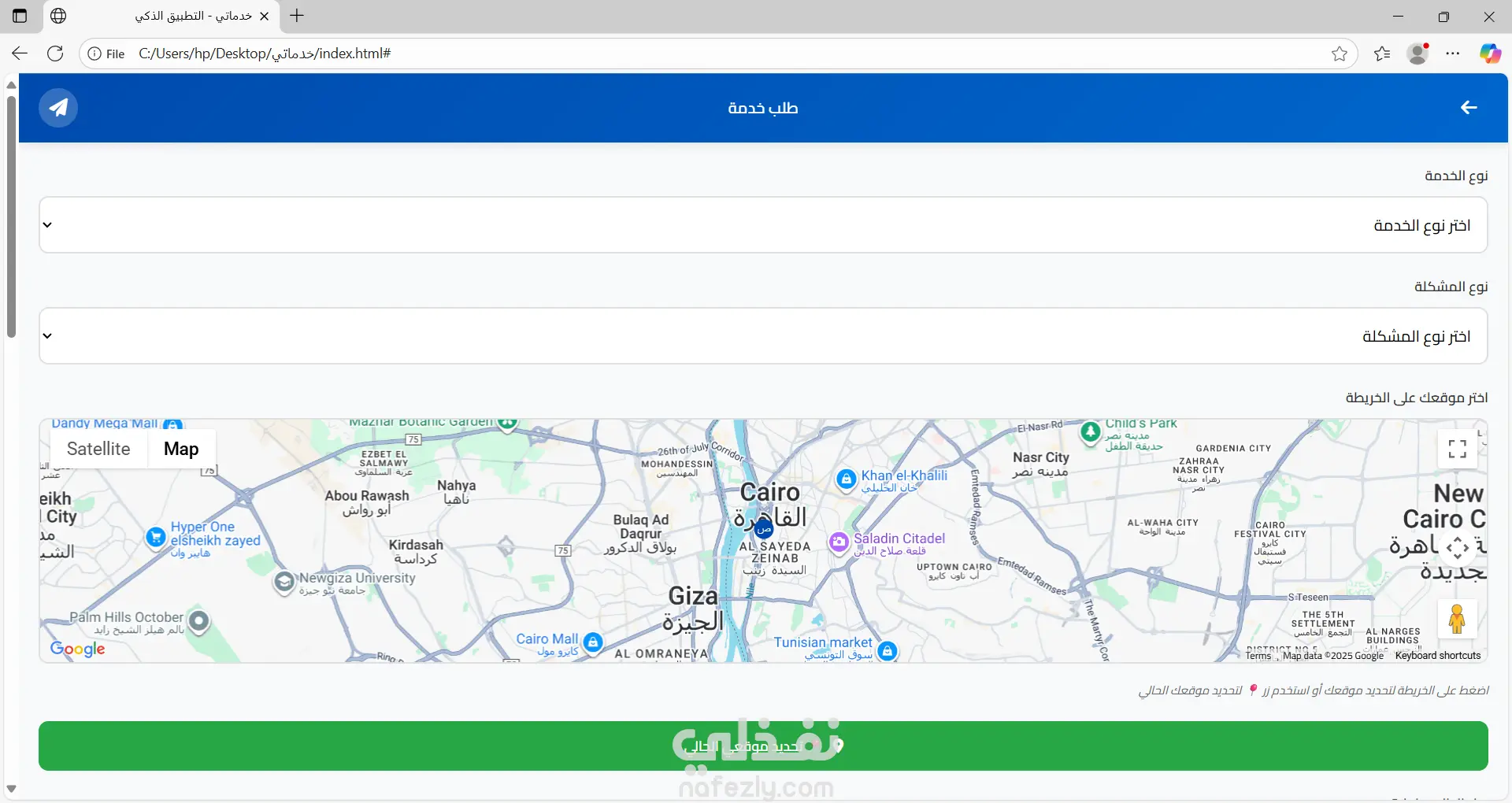Click the back arrow in the blue header
The width and height of the screenshot is (1512, 803).
point(1469,108)
